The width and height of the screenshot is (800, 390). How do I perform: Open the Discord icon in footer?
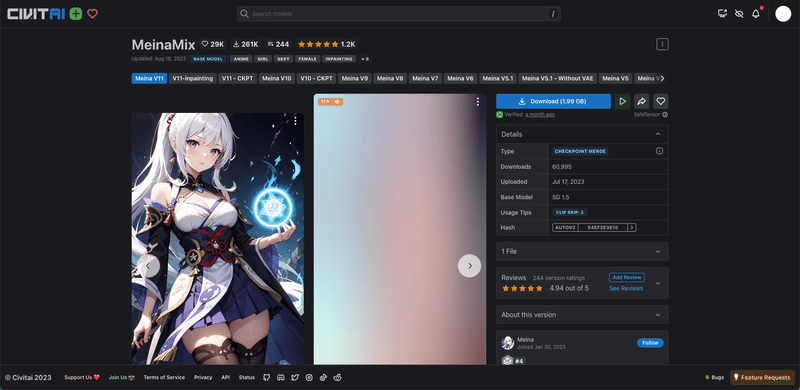(281, 378)
